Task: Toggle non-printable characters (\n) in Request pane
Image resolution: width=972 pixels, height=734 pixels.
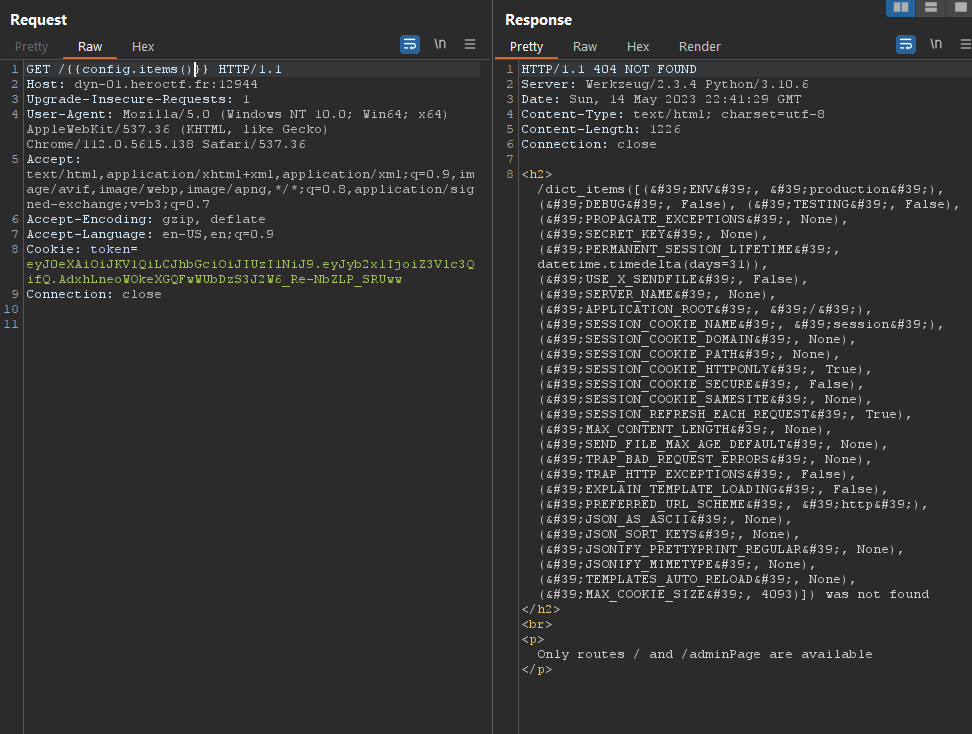Action: click(440, 44)
